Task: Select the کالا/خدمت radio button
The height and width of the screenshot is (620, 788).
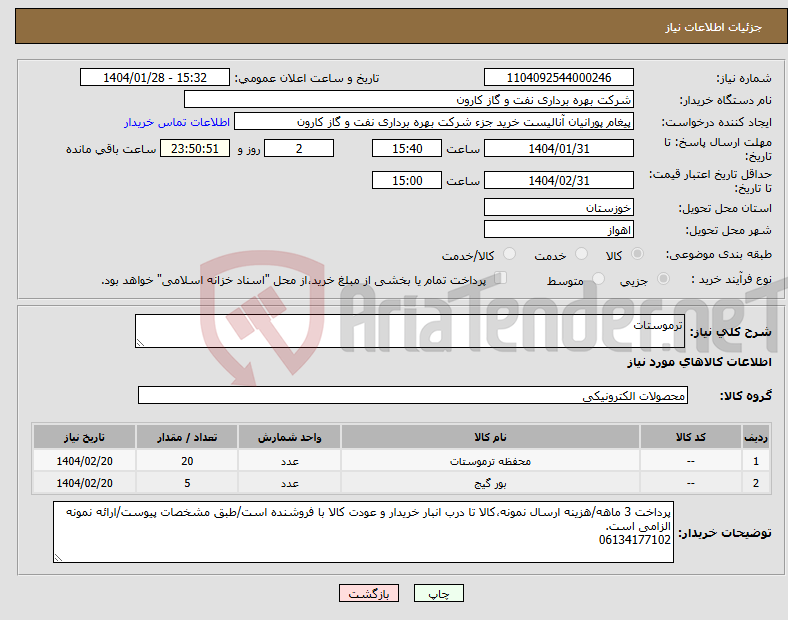Action: (509, 254)
